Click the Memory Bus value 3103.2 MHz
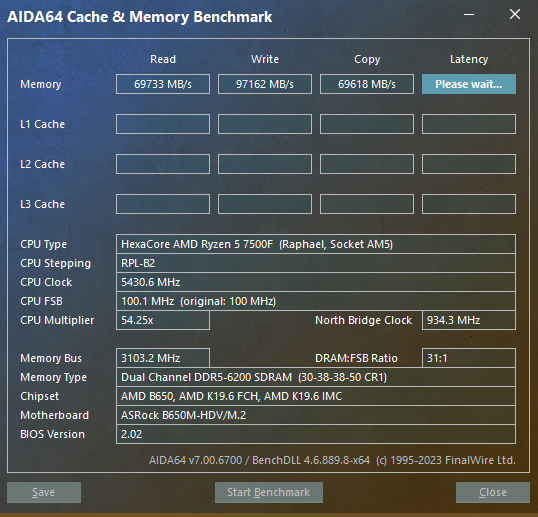538x517 pixels. (163, 358)
